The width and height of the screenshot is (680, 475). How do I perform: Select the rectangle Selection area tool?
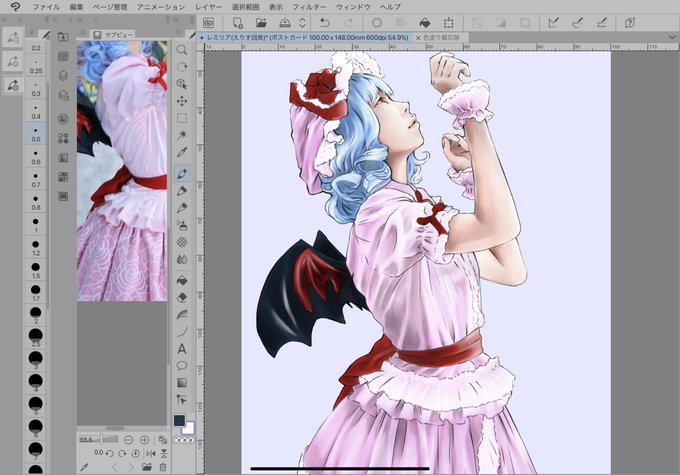(x=182, y=118)
